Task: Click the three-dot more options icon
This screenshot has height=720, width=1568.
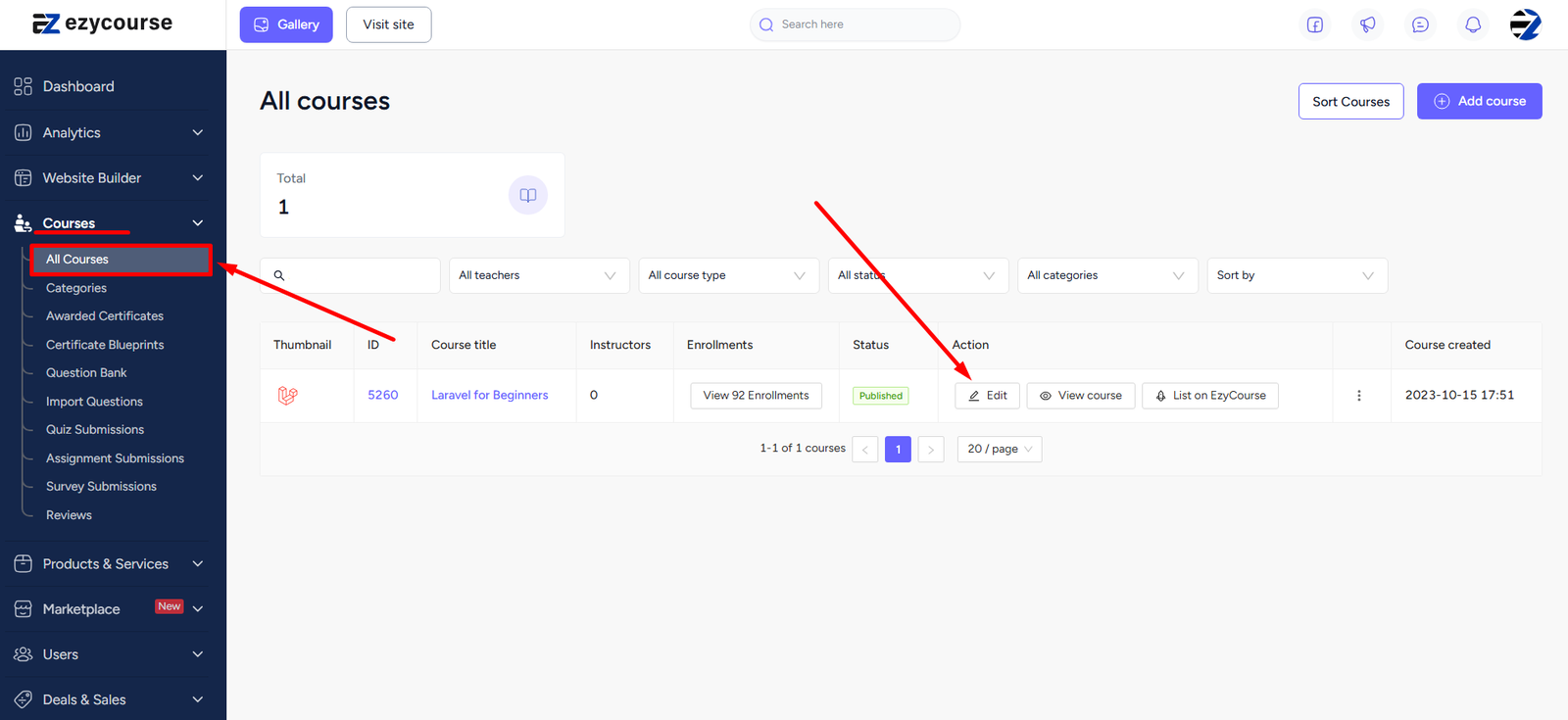Action: click(x=1358, y=396)
